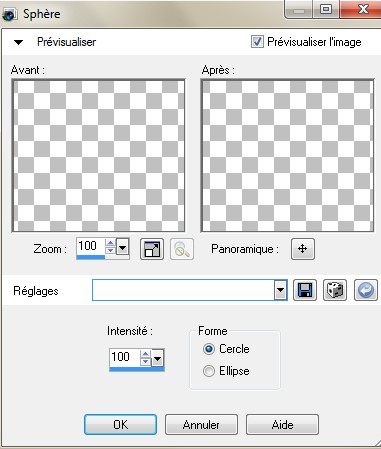Click the OK button
The width and height of the screenshot is (381, 449).
(120, 425)
